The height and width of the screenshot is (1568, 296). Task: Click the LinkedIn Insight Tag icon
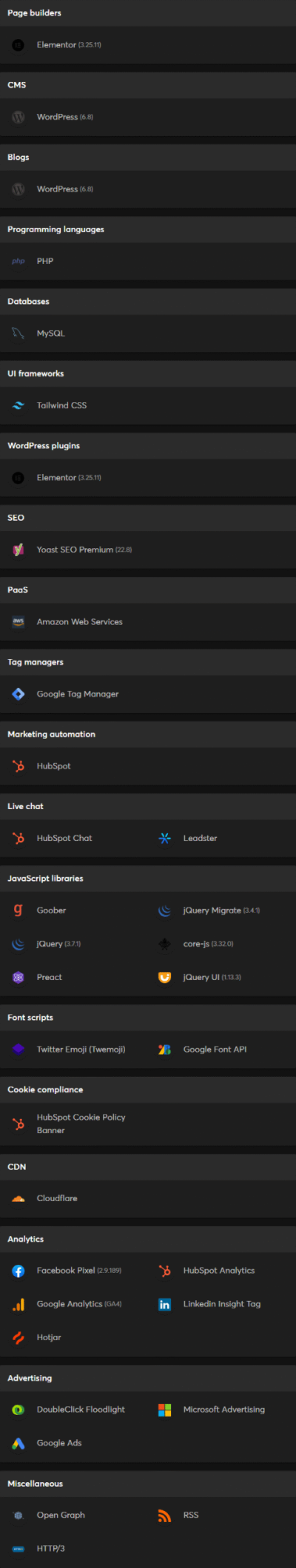165,1304
